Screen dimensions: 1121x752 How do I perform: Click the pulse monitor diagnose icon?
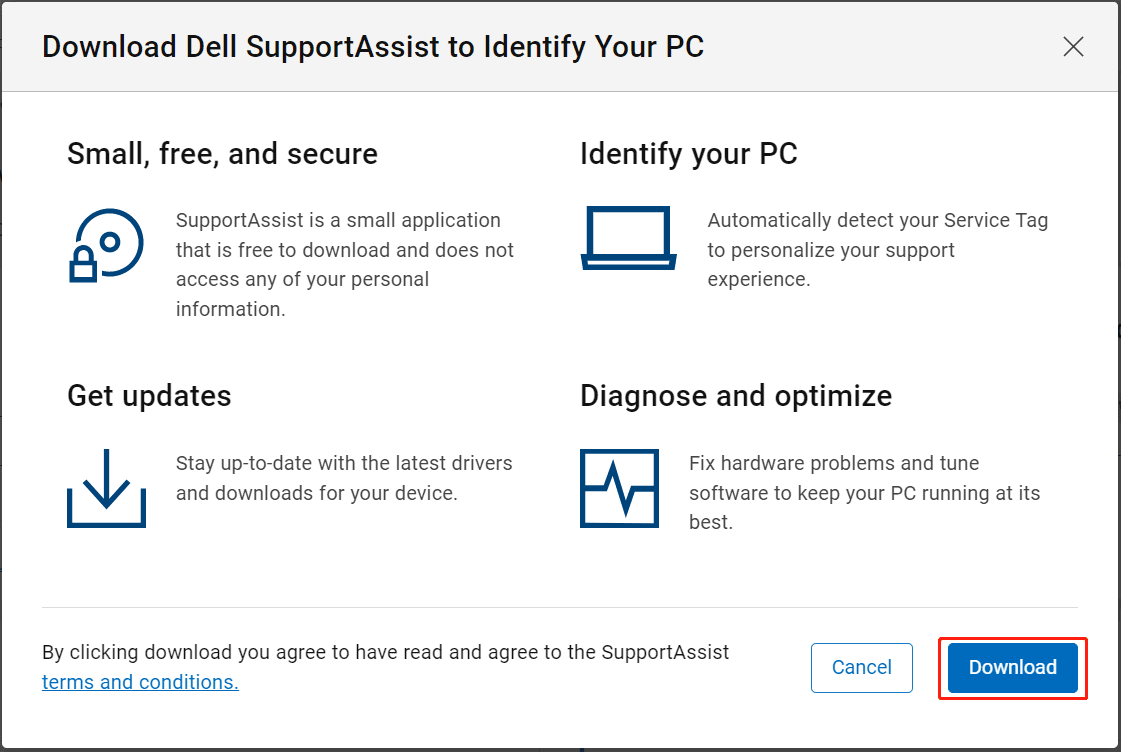619,488
